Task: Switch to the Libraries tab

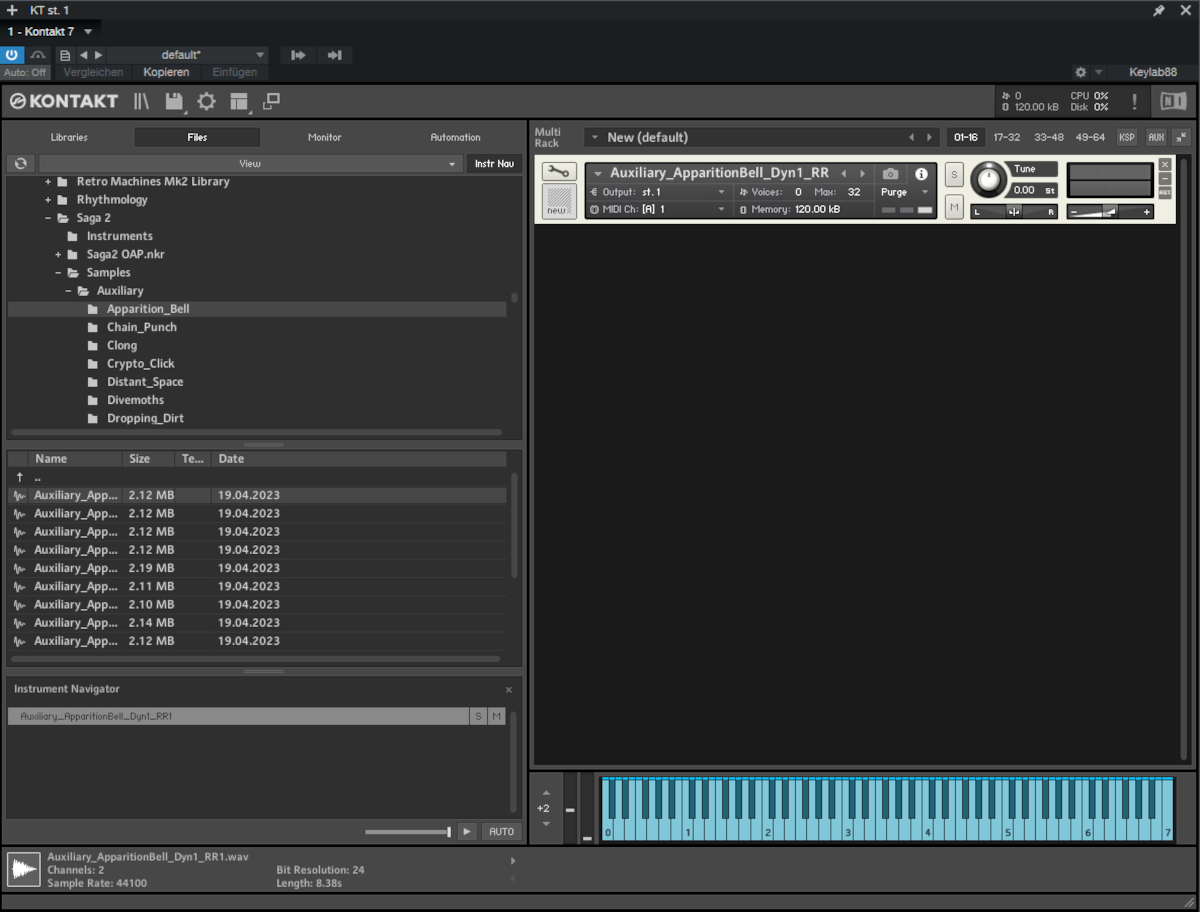Action: pos(69,137)
